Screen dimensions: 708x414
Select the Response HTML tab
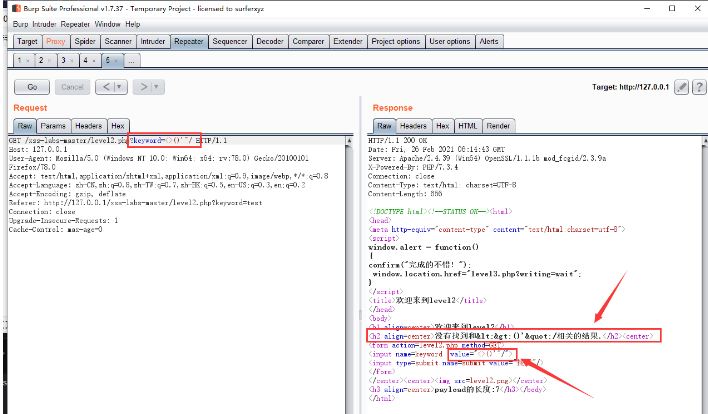pos(468,126)
